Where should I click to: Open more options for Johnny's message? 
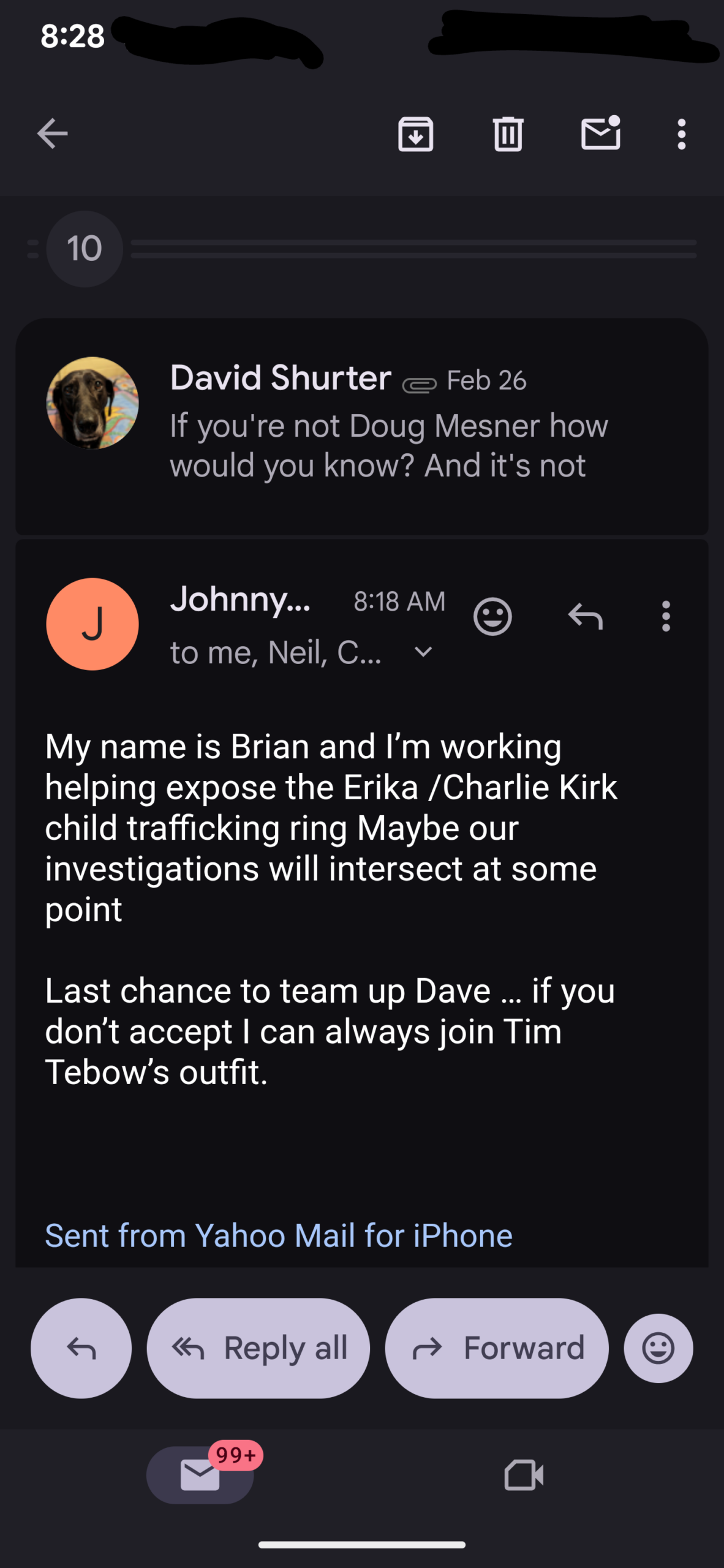tap(666, 616)
